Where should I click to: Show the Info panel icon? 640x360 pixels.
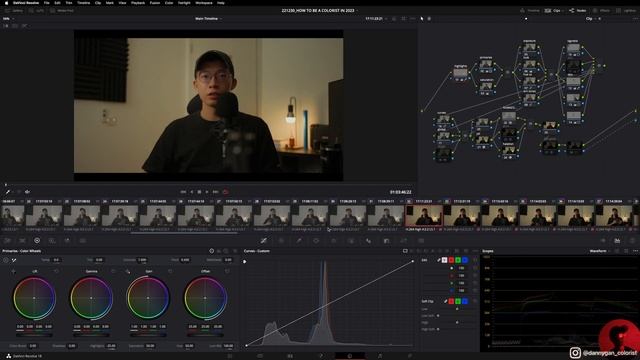point(632,241)
